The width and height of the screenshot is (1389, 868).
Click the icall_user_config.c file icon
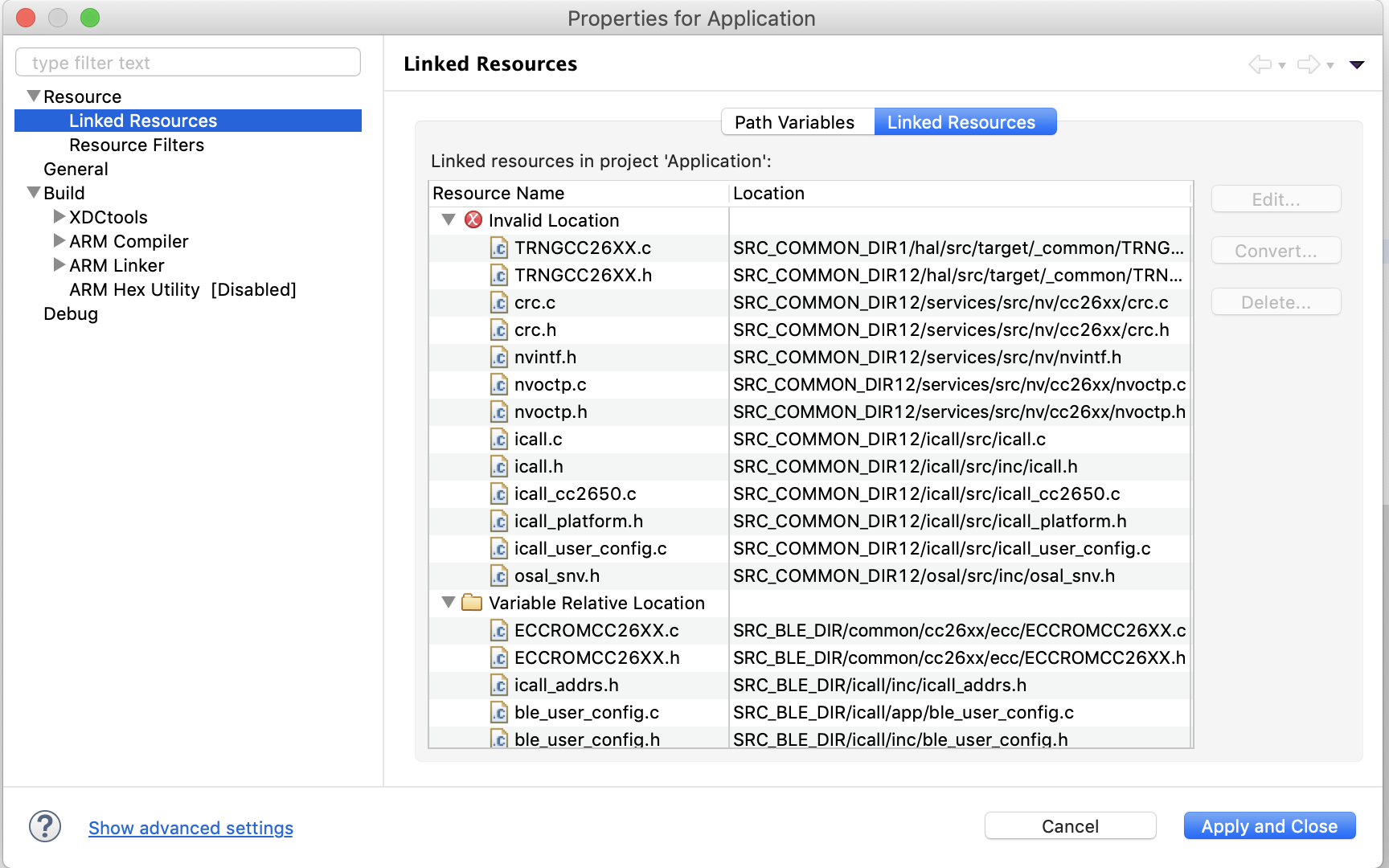(499, 548)
